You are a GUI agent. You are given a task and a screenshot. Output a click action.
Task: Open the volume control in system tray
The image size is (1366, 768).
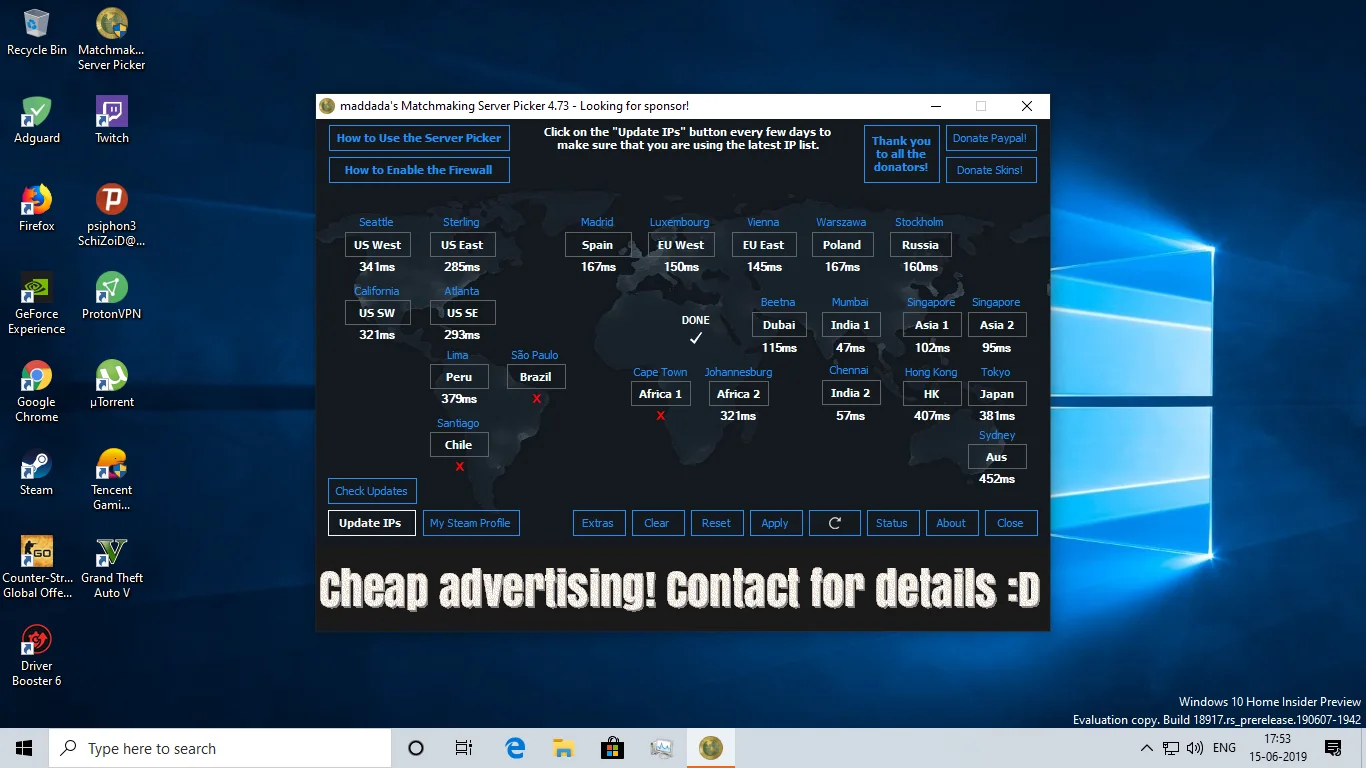coord(1195,747)
